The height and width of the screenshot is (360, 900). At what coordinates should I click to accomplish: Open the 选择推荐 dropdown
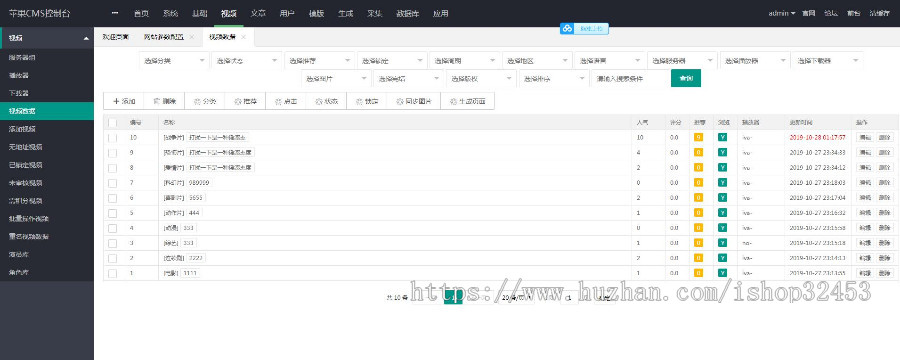(319, 60)
